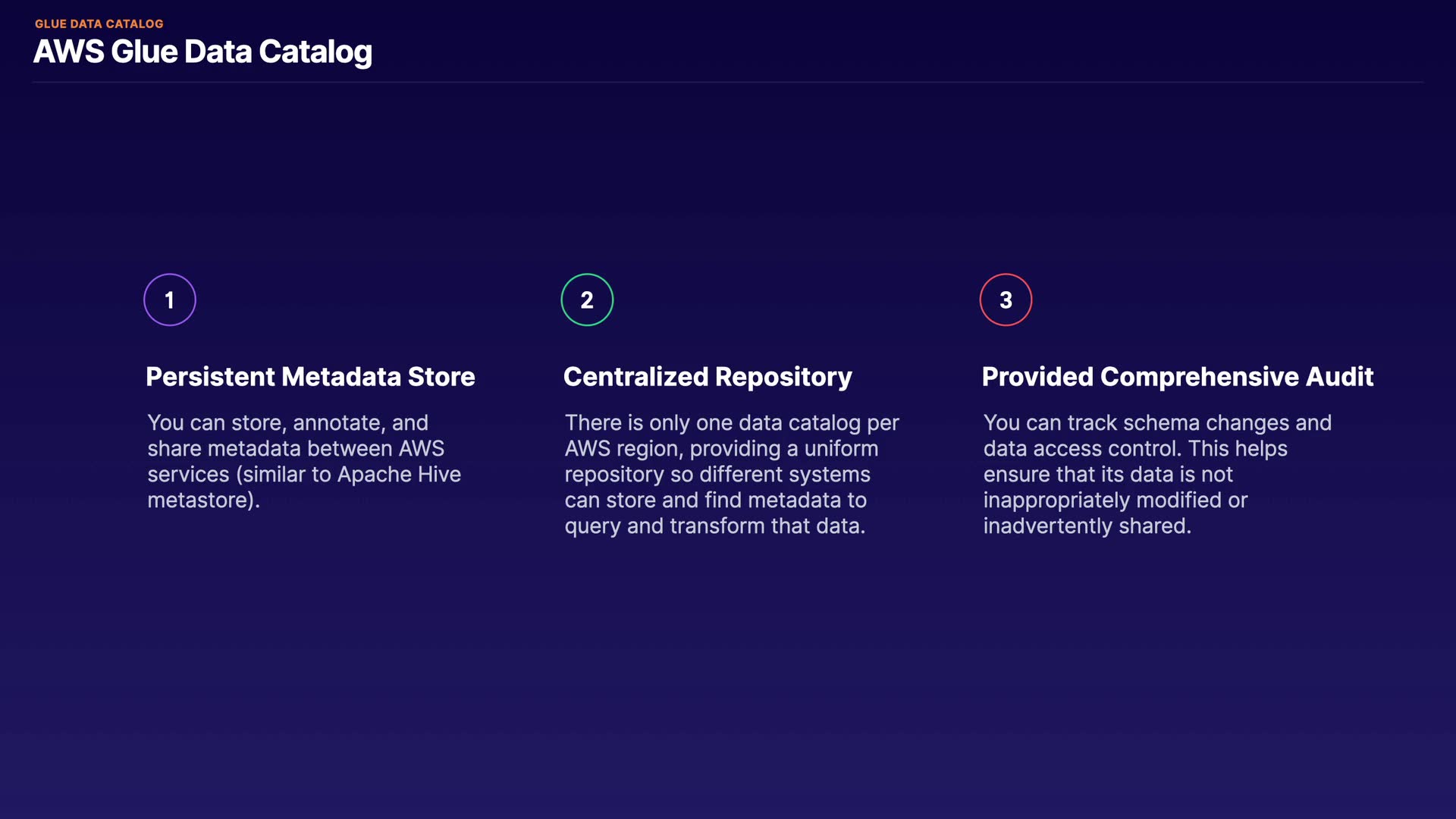This screenshot has width=1456, height=819.
Task: Click the purple number 1 circle
Action: (170, 300)
